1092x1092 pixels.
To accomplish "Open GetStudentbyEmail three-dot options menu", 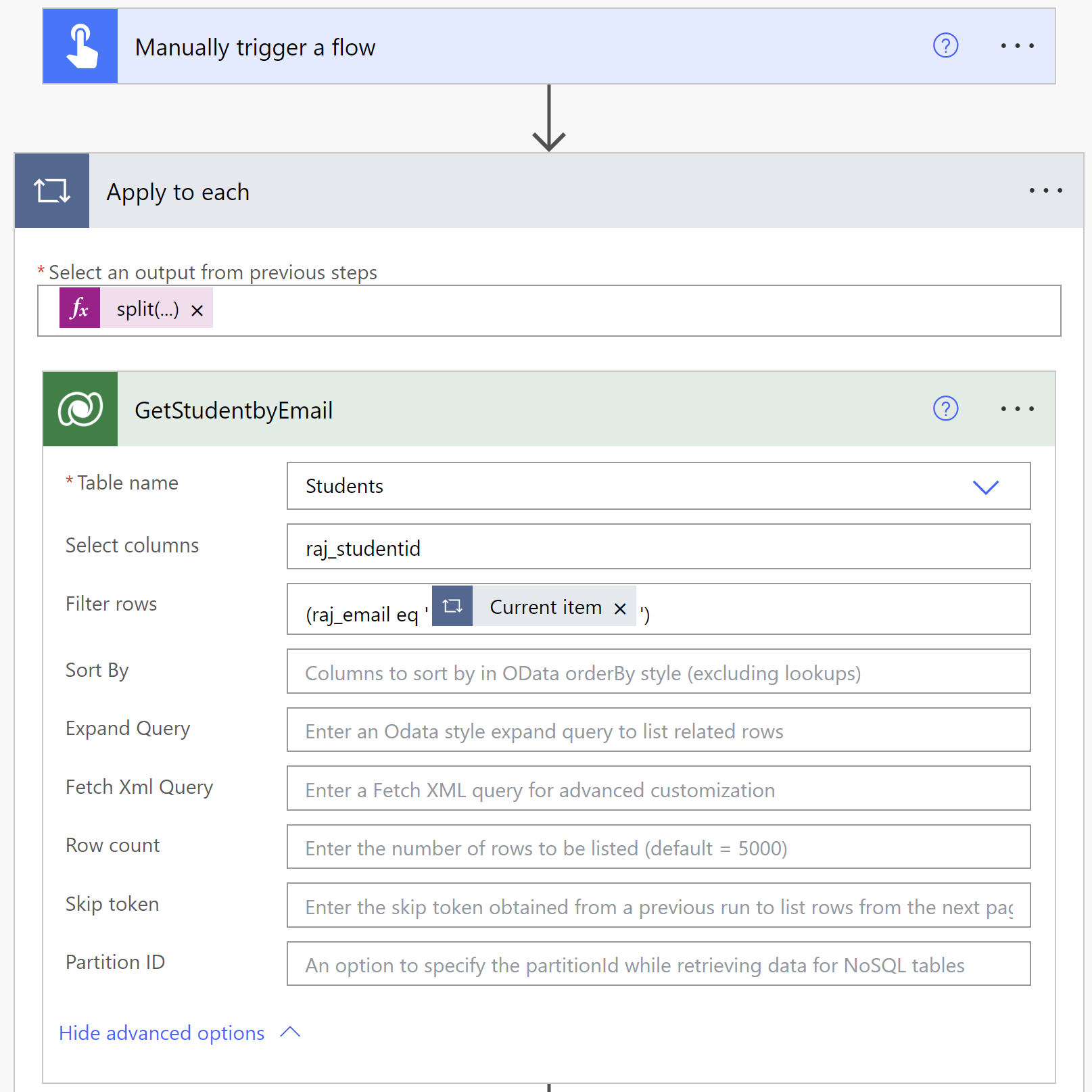I will pyautogui.click(x=1017, y=409).
